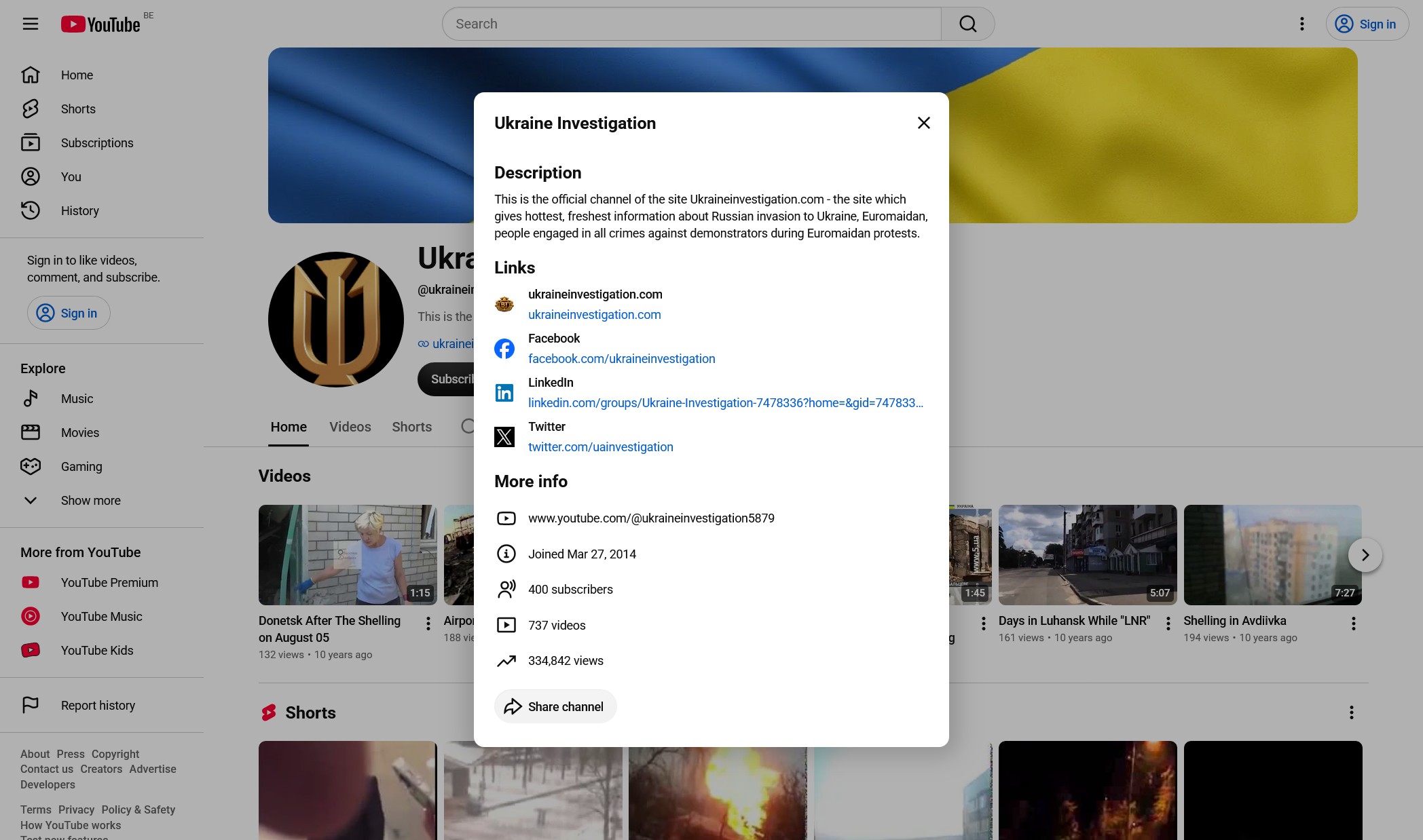Open History in the sidebar
The height and width of the screenshot is (840, 1423).
pos(102,210)
